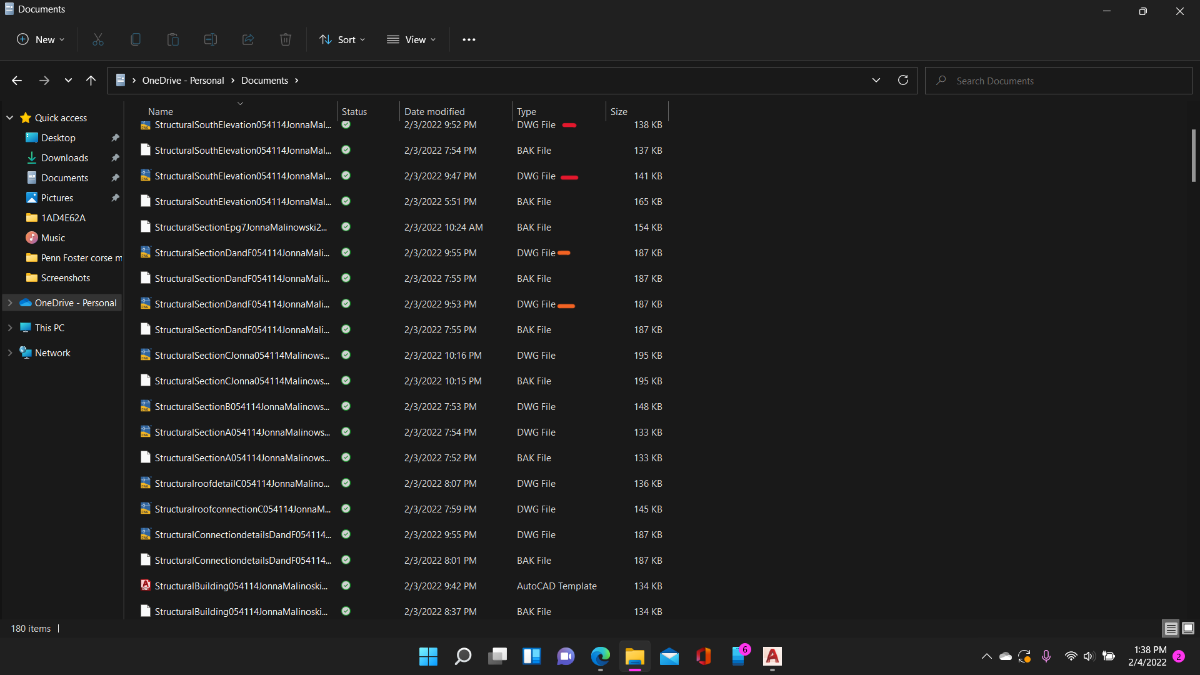Click the vertical scrollbar of file list

(x=1192, y=155)
